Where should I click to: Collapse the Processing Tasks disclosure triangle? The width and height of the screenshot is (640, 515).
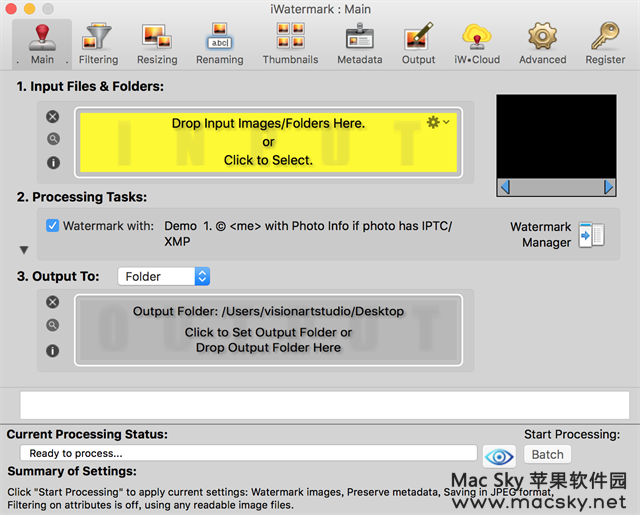click(x=24, y=250)
